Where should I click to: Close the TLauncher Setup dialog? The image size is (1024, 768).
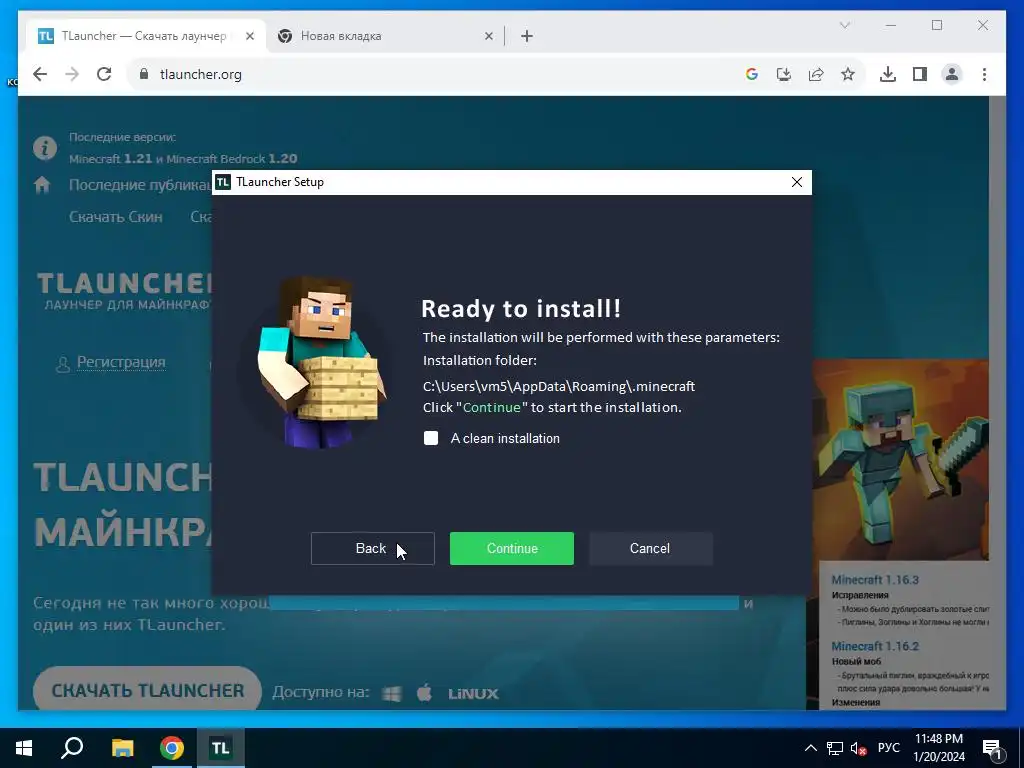(x=797, y=182)
